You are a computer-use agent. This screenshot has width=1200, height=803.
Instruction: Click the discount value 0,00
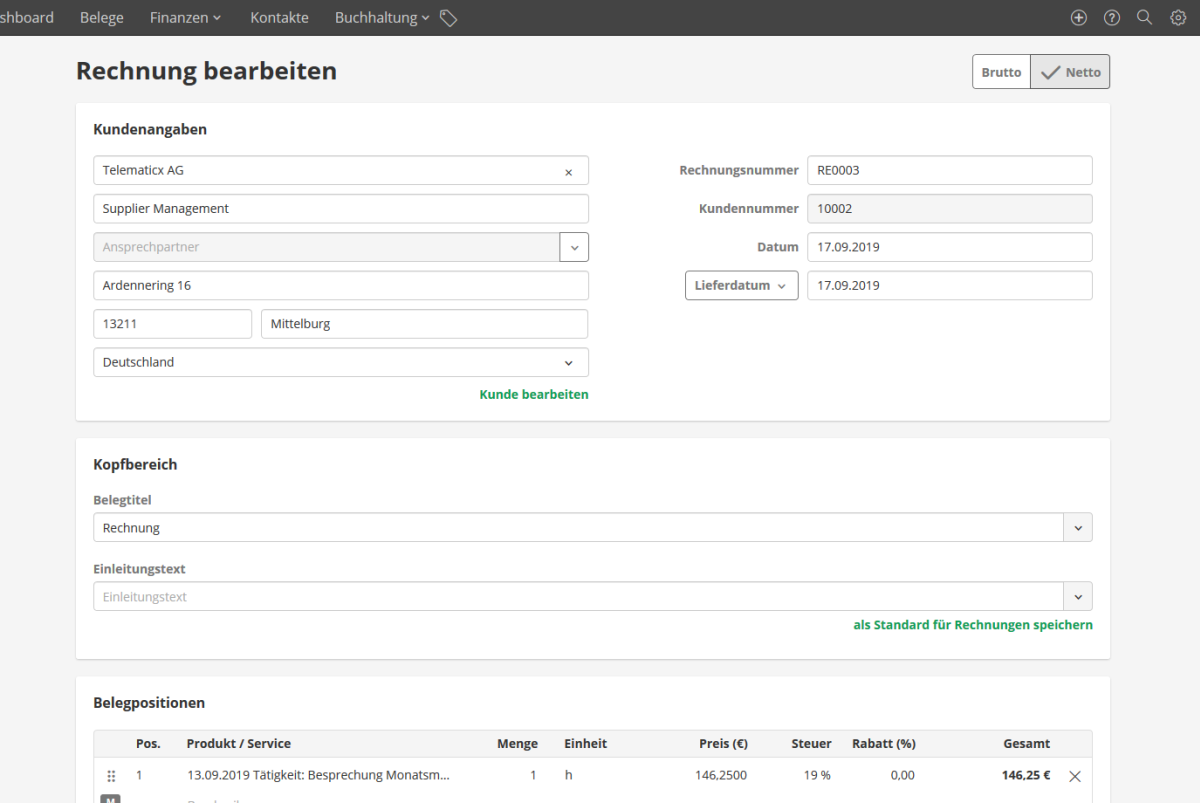click(901, 775)
